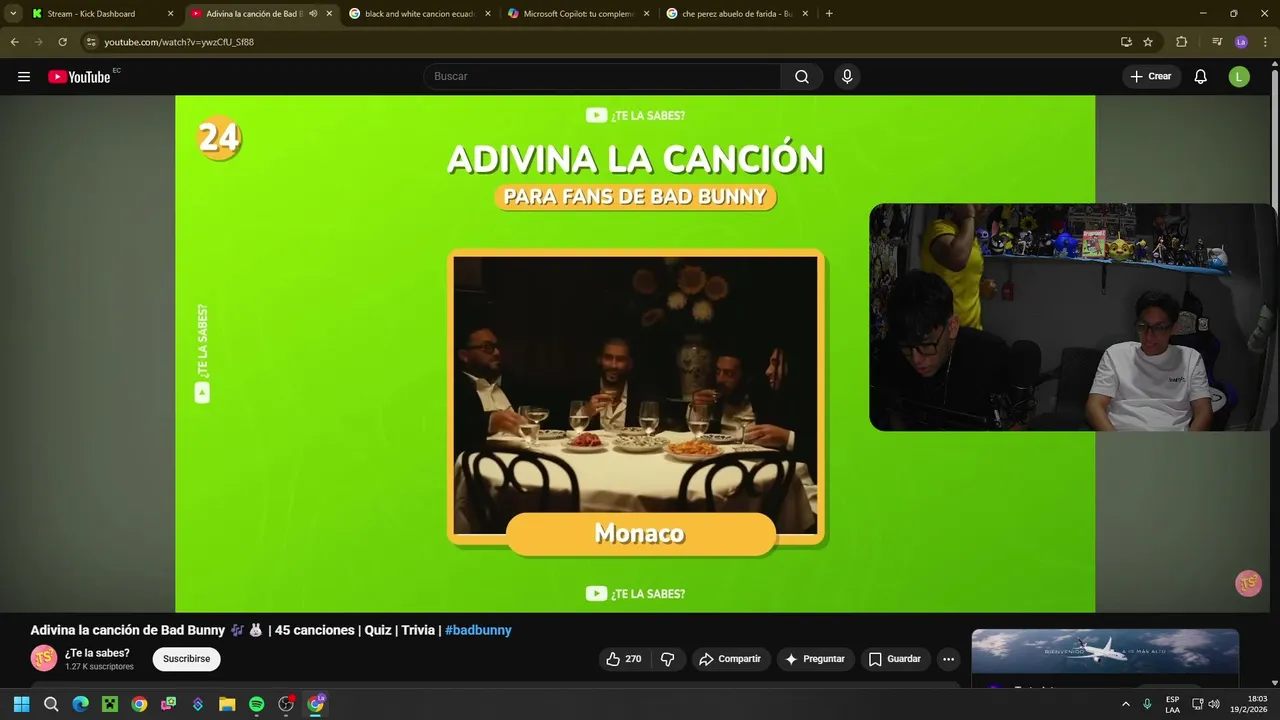Switch to black and white cancion tab
Screen dimensions: 1280x720
419,14
